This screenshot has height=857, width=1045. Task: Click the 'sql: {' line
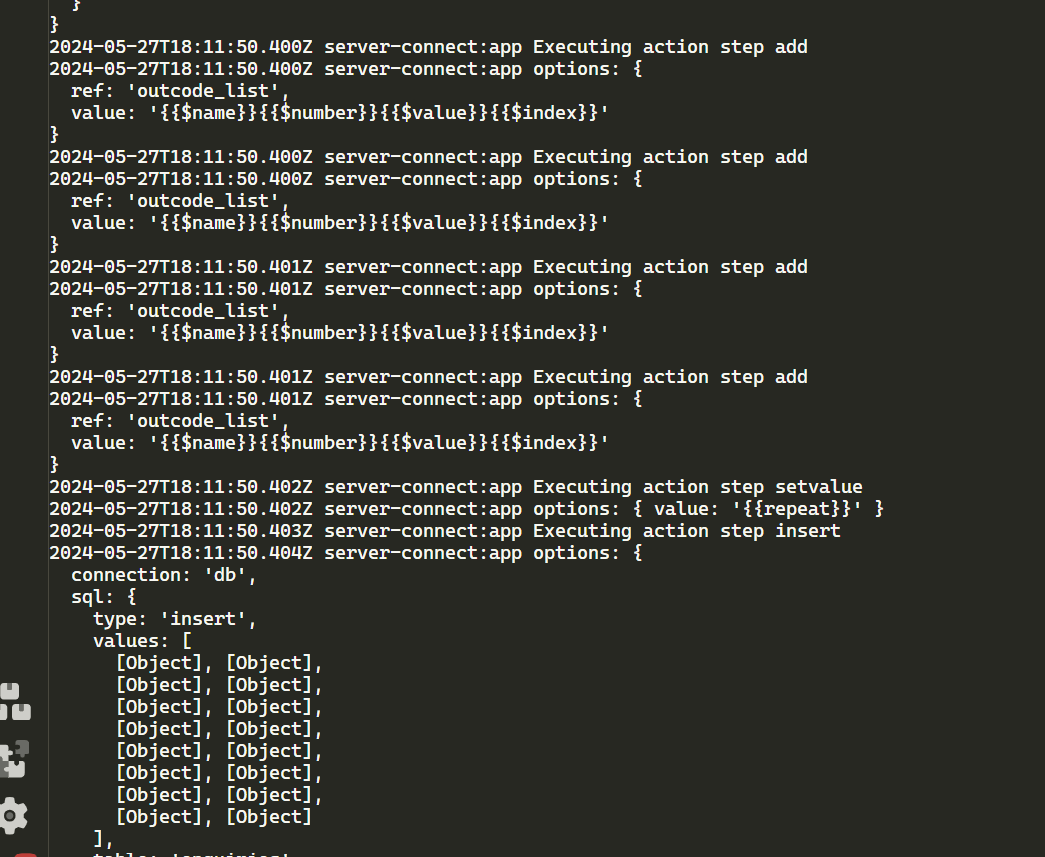coord(103,597)
